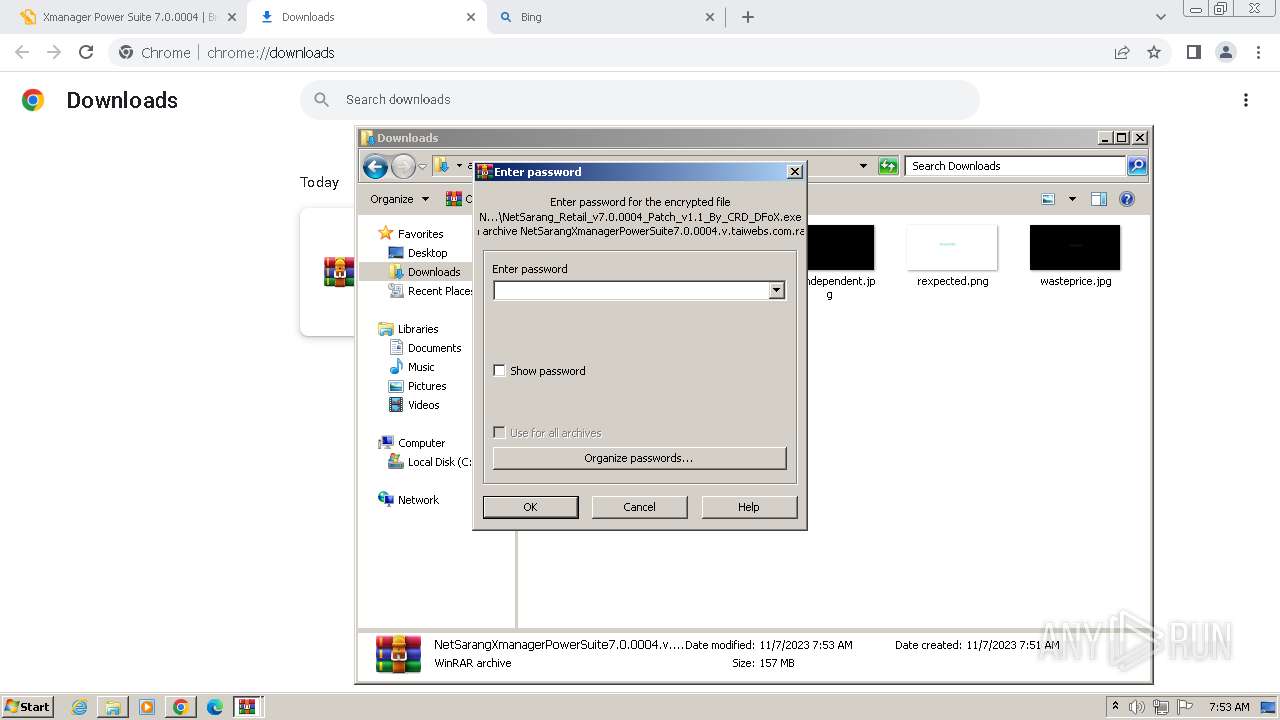The image size is (1280, 720).
Task: Toggle the Explorer preview pane icon
Action: point(1099,199)
